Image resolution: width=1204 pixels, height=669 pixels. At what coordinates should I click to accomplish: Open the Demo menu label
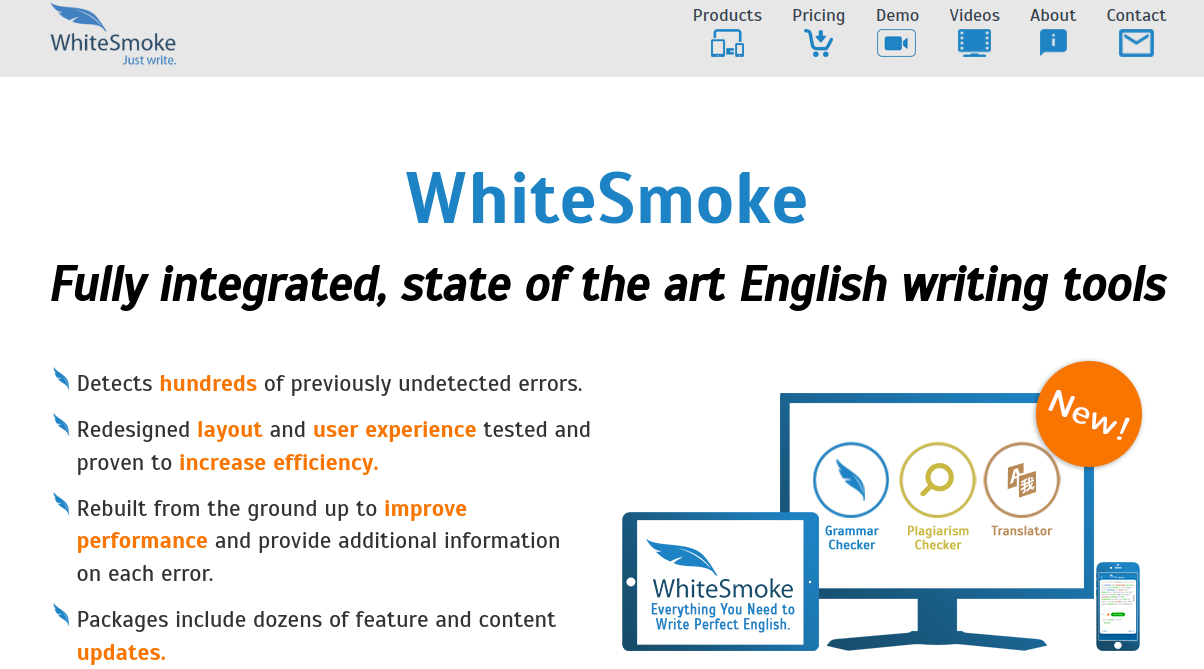(x=897, y=15)
